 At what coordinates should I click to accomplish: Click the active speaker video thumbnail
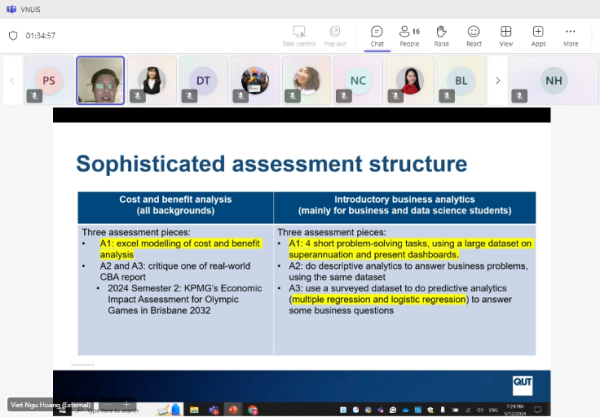100,80
